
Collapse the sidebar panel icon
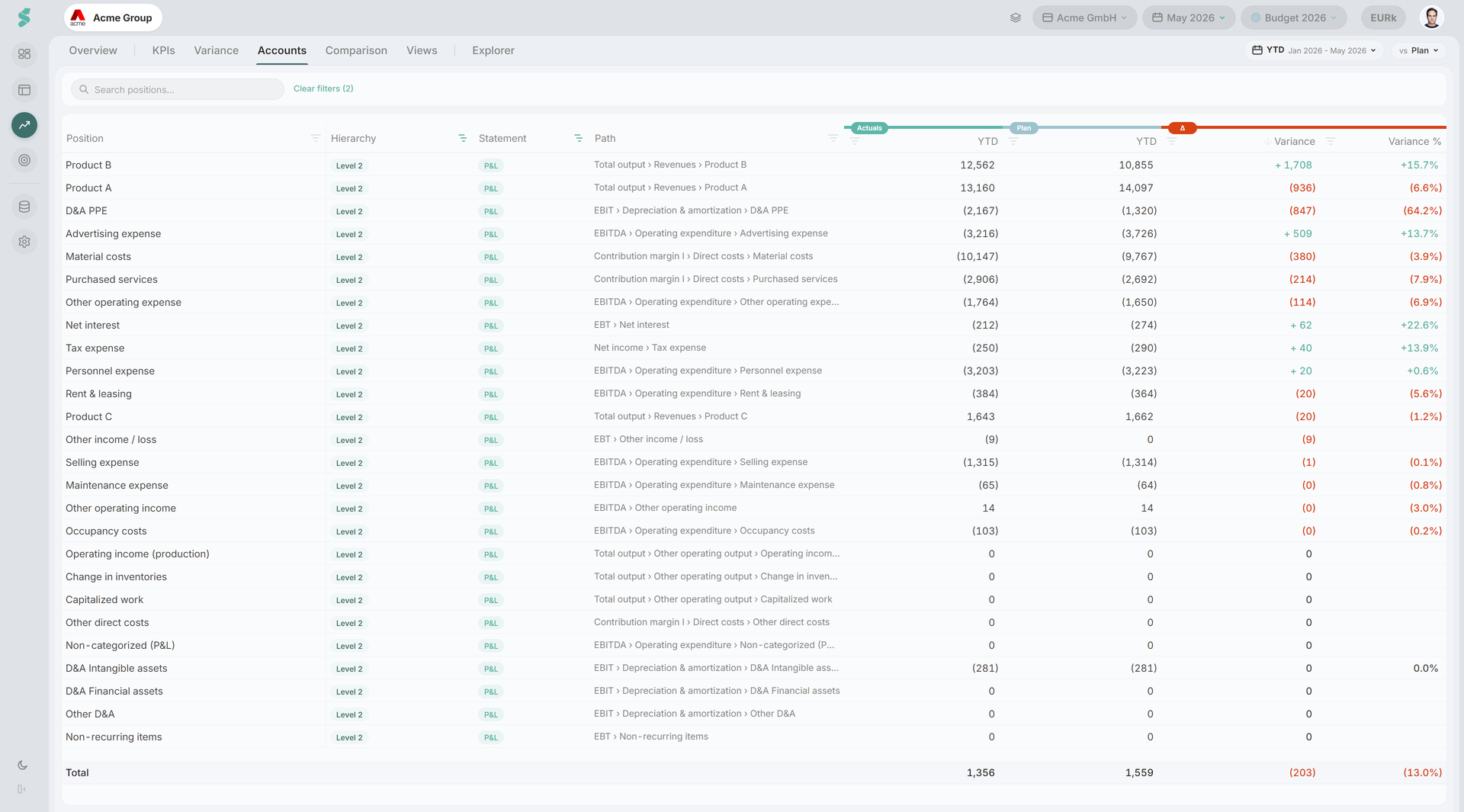22,789
